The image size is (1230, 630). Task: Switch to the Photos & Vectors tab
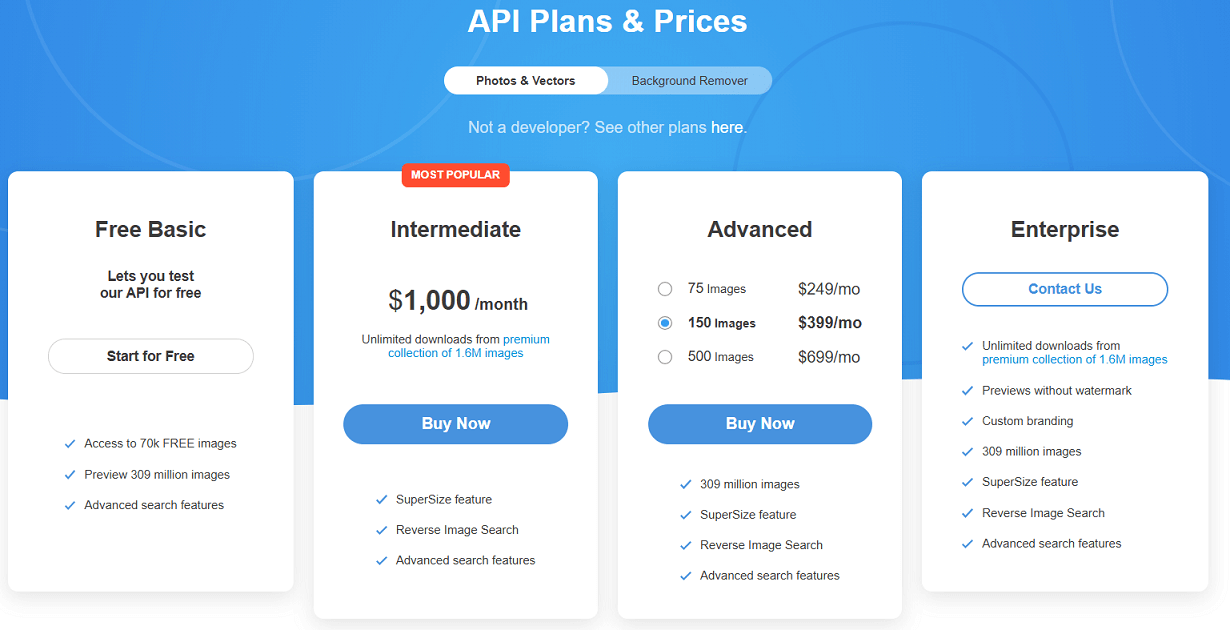[525, 80]
